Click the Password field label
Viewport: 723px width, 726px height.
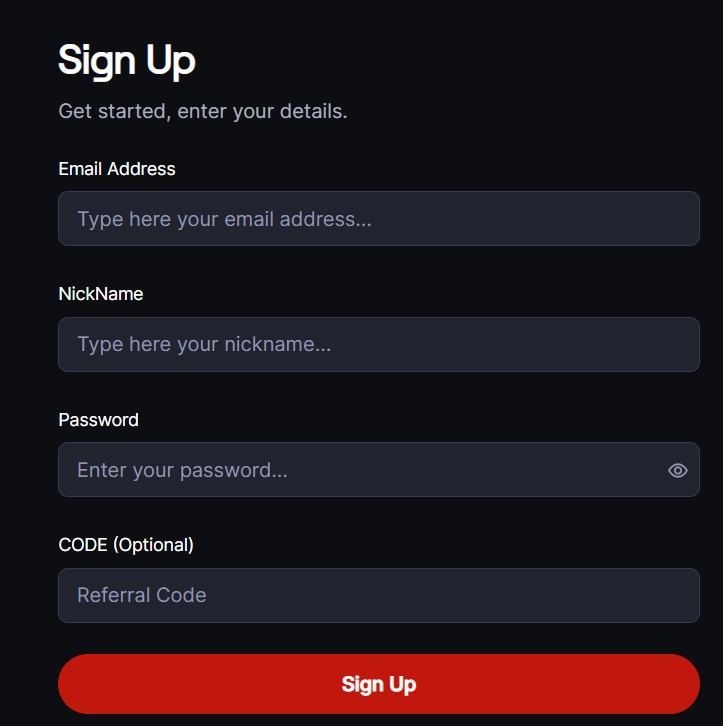(98, 420)
